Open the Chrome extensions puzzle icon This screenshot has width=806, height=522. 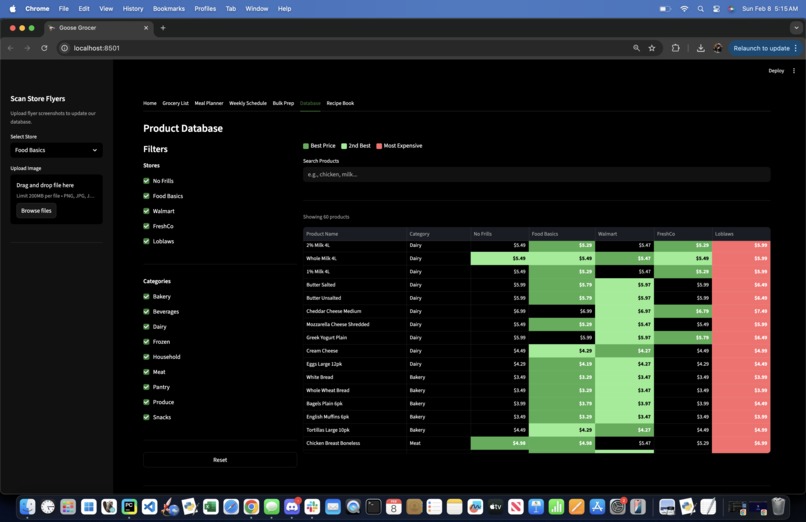coord(675,48)
